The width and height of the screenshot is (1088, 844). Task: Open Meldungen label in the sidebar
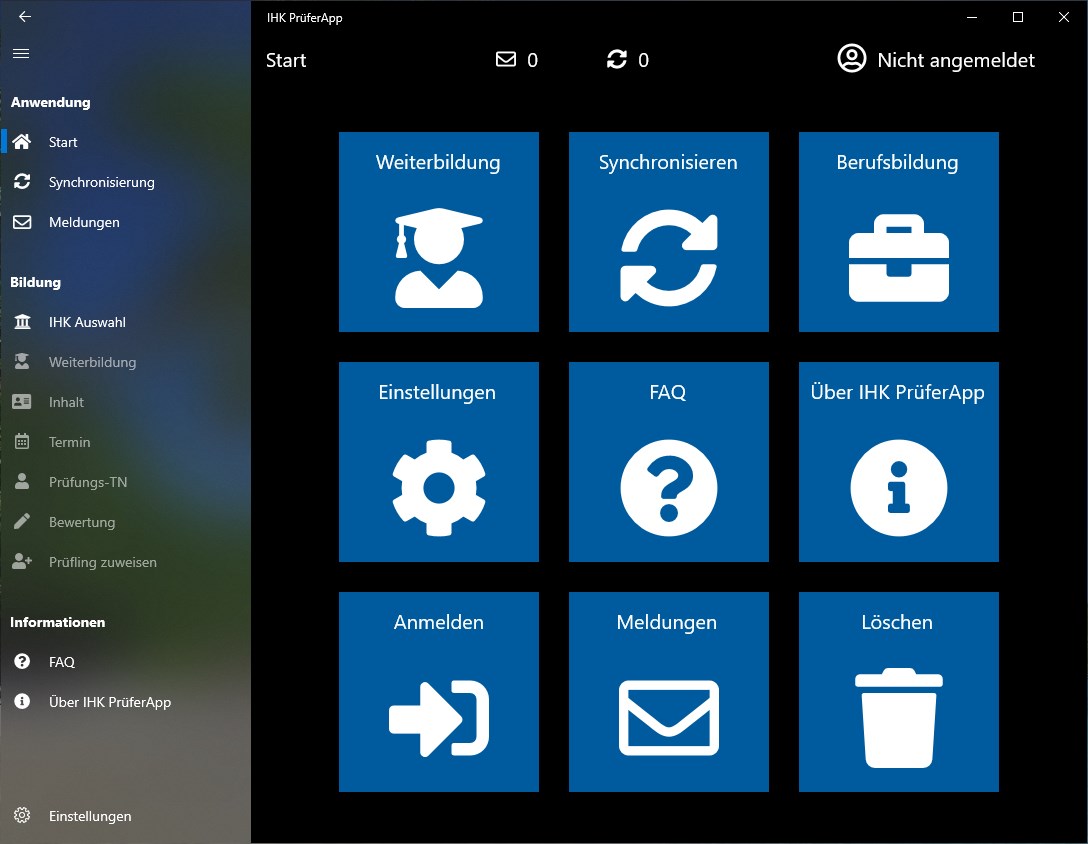84,223
